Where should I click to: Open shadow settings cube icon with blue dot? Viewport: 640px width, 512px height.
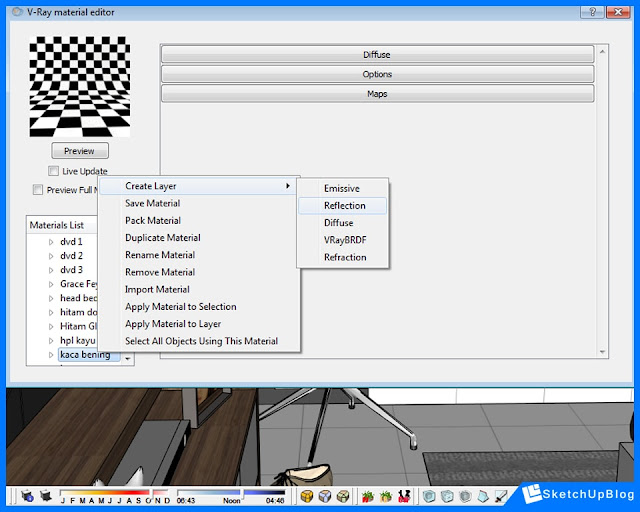pyautogui.click(x=27, y=496)
